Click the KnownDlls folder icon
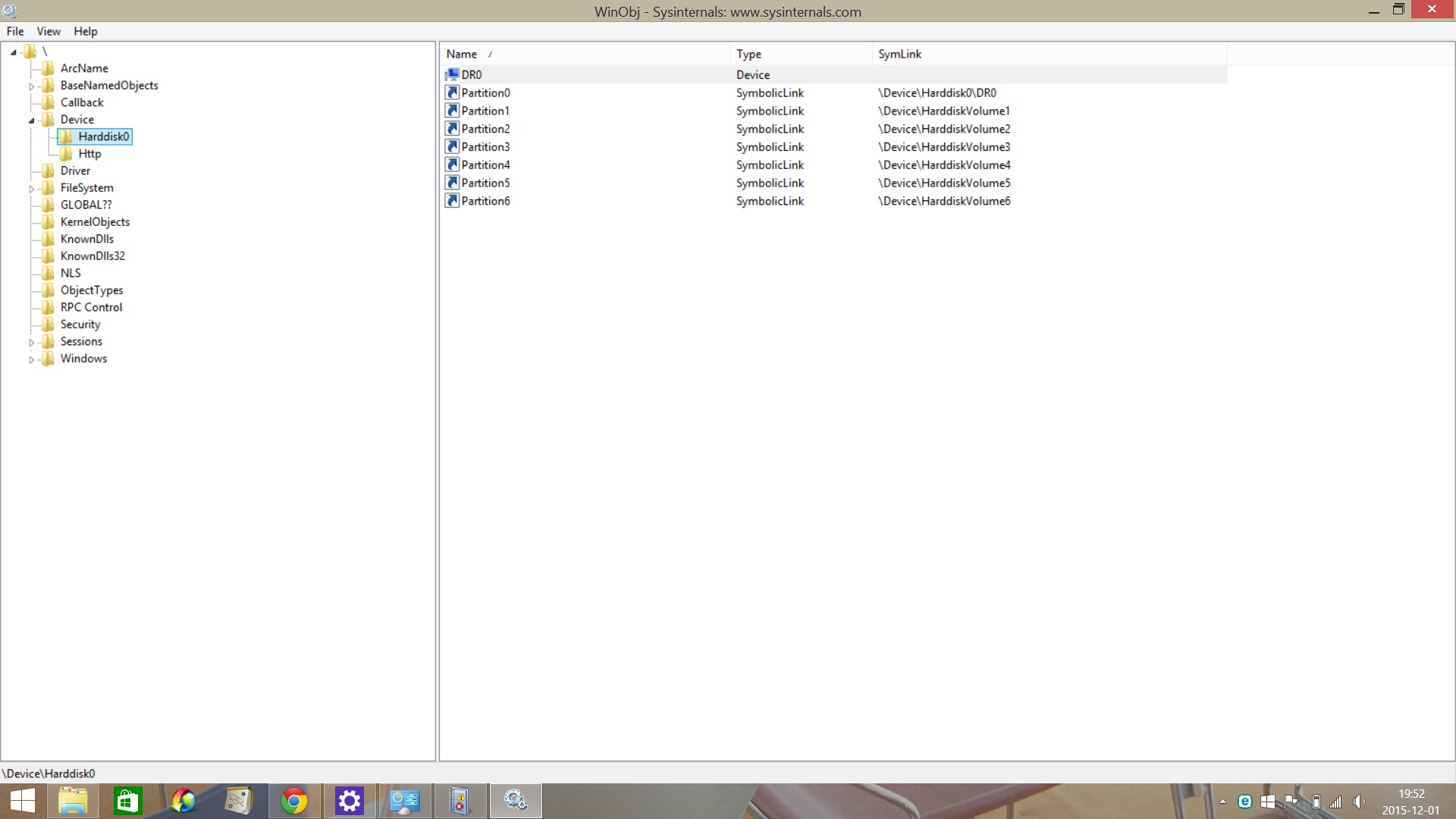 (49, 239)
